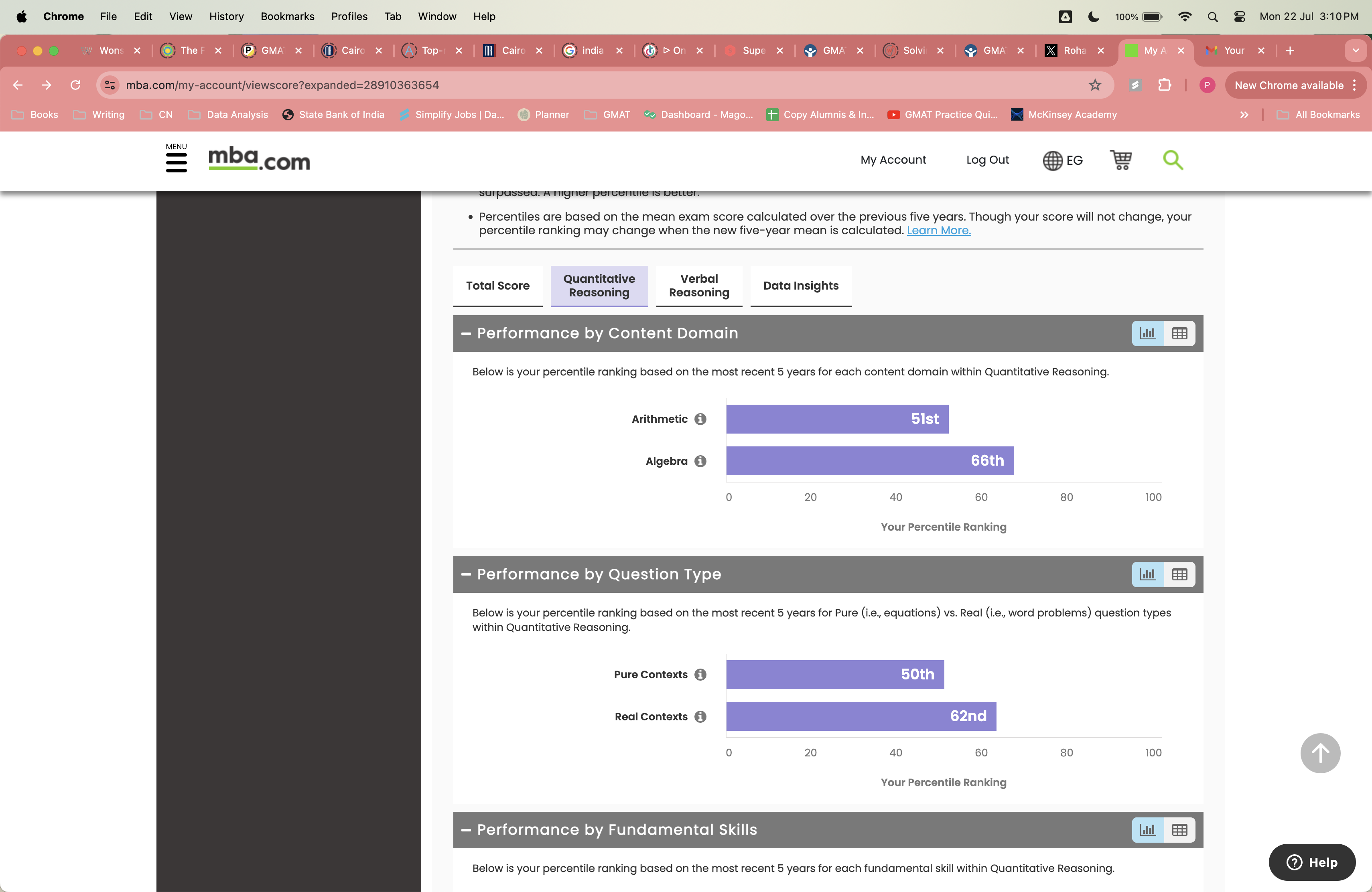1372x892 pixels.
Task: Show chart view in Performance by Question Type
Action: click(1147, 574)
